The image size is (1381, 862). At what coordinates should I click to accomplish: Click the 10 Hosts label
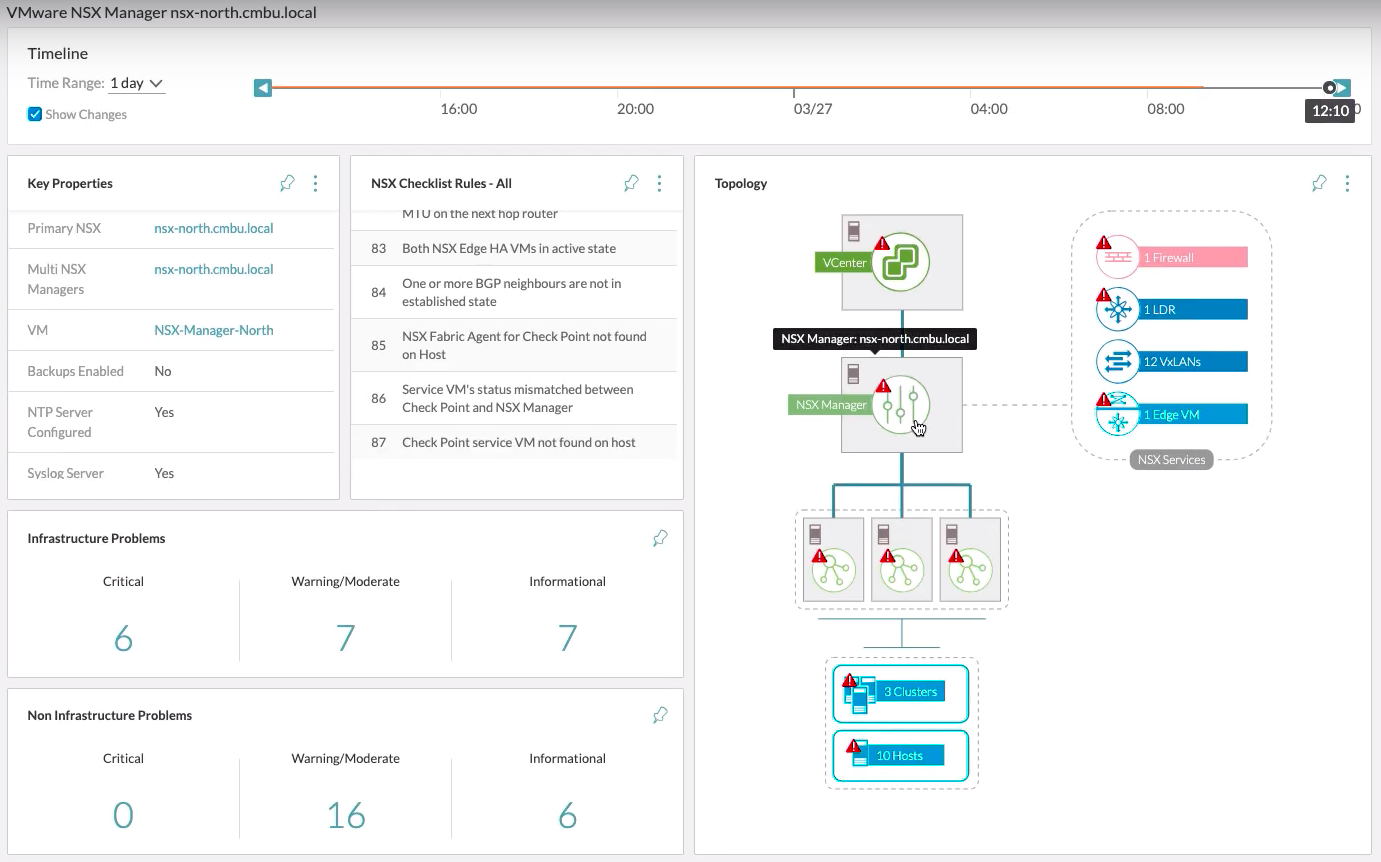(907, 755)
